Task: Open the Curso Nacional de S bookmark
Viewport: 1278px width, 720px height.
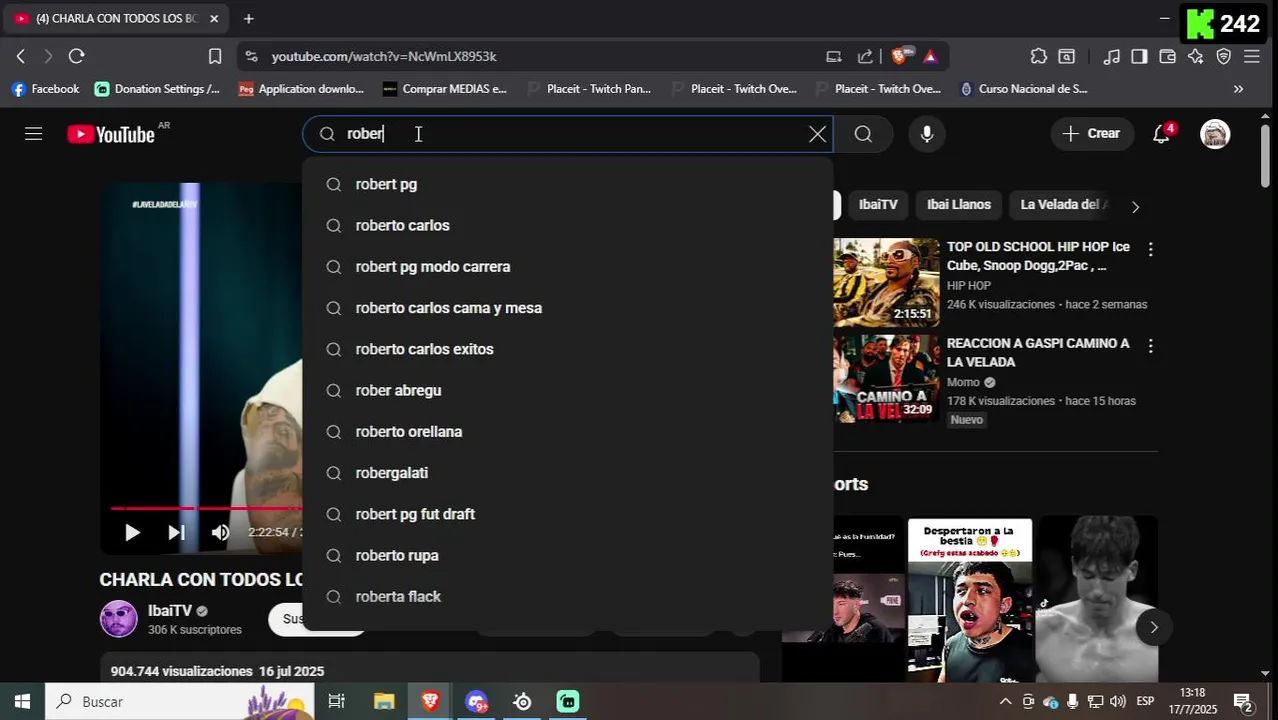Action: pyautogui.click(x=1023, y=89)
